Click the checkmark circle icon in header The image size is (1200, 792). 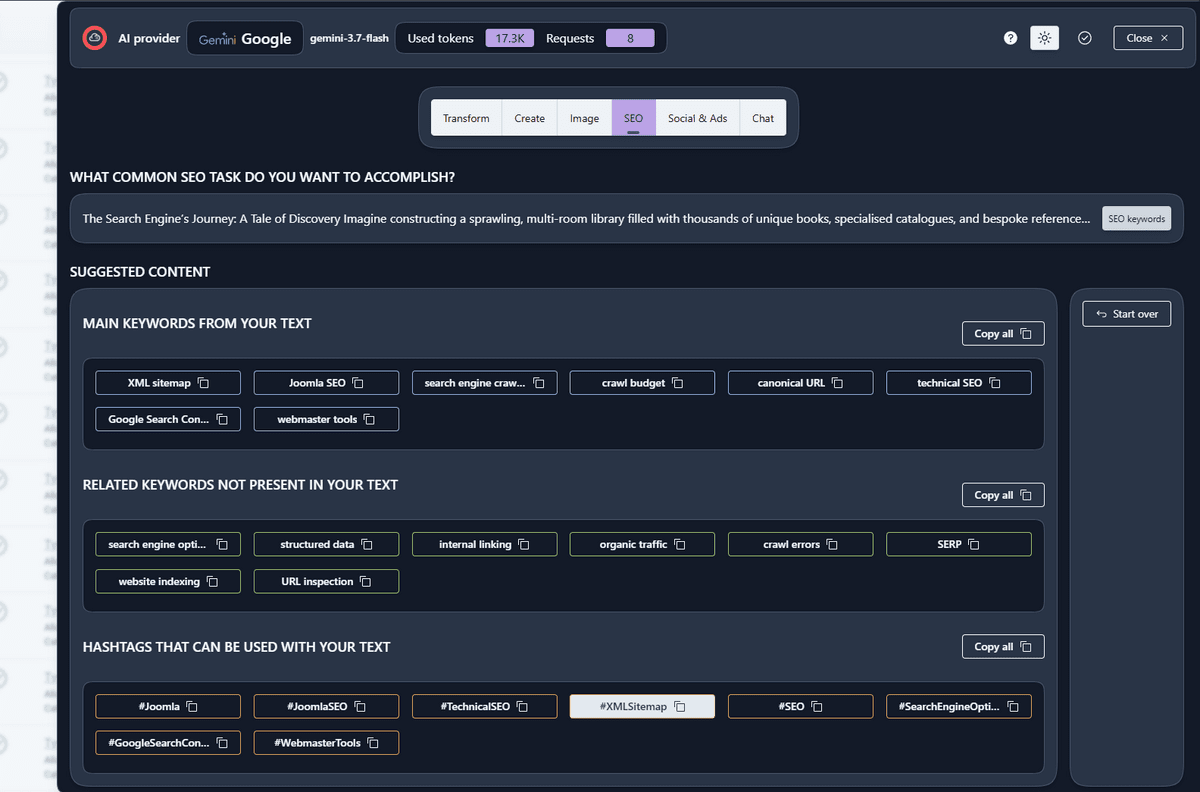pyautogui.click(x=1085, y=38)
